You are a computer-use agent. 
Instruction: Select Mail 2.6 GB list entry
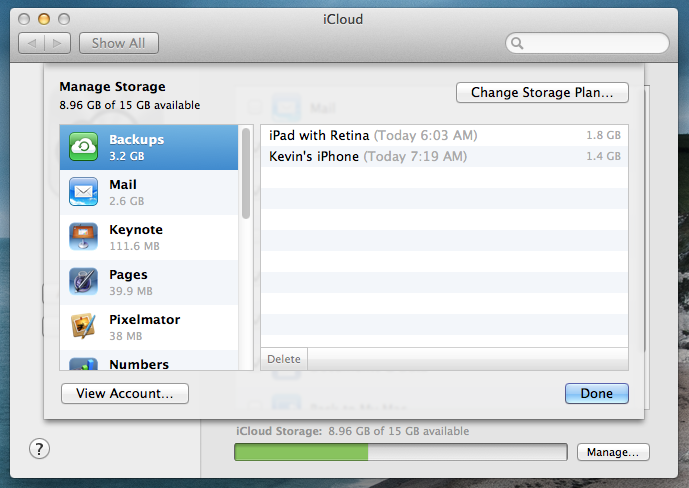149,192
